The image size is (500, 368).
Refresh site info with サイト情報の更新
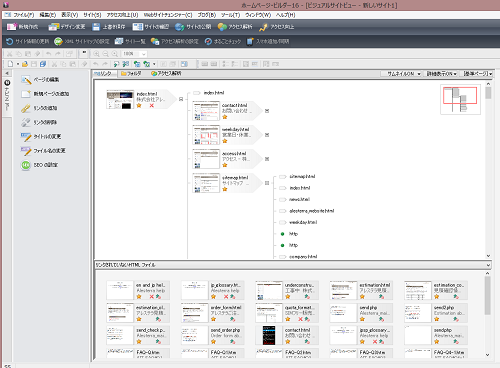28,41
